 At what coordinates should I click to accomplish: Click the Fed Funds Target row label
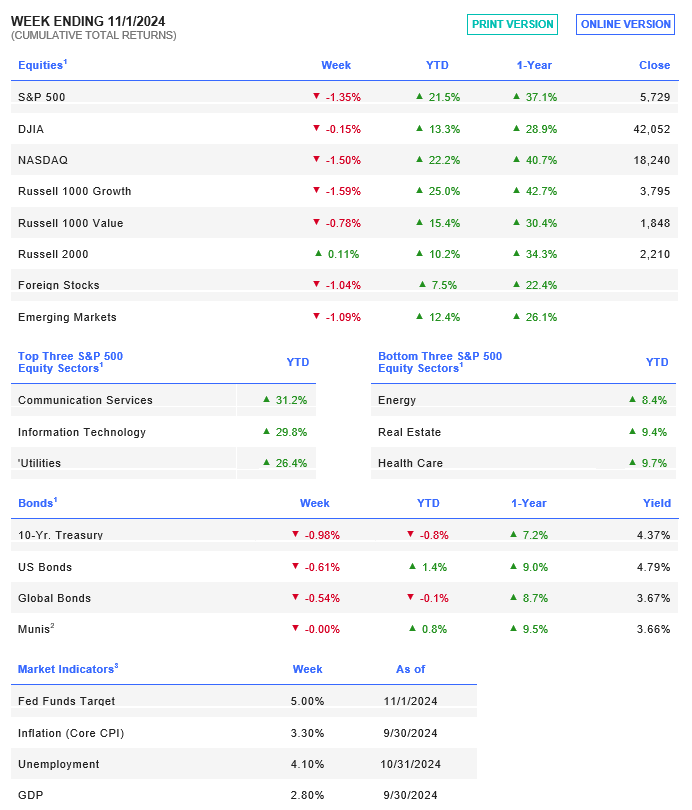pos(67,701)
